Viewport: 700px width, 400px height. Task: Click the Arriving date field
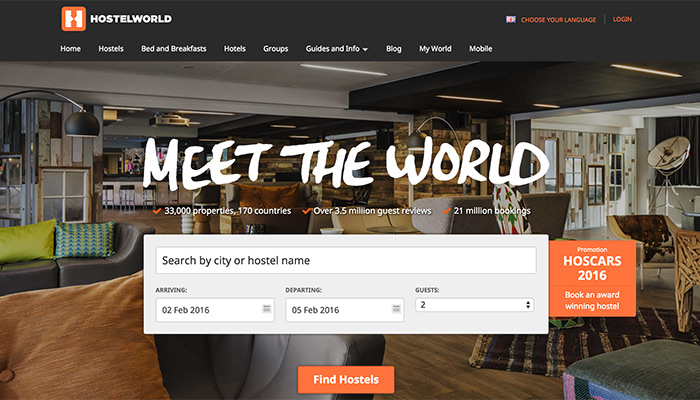click(215, 310)
